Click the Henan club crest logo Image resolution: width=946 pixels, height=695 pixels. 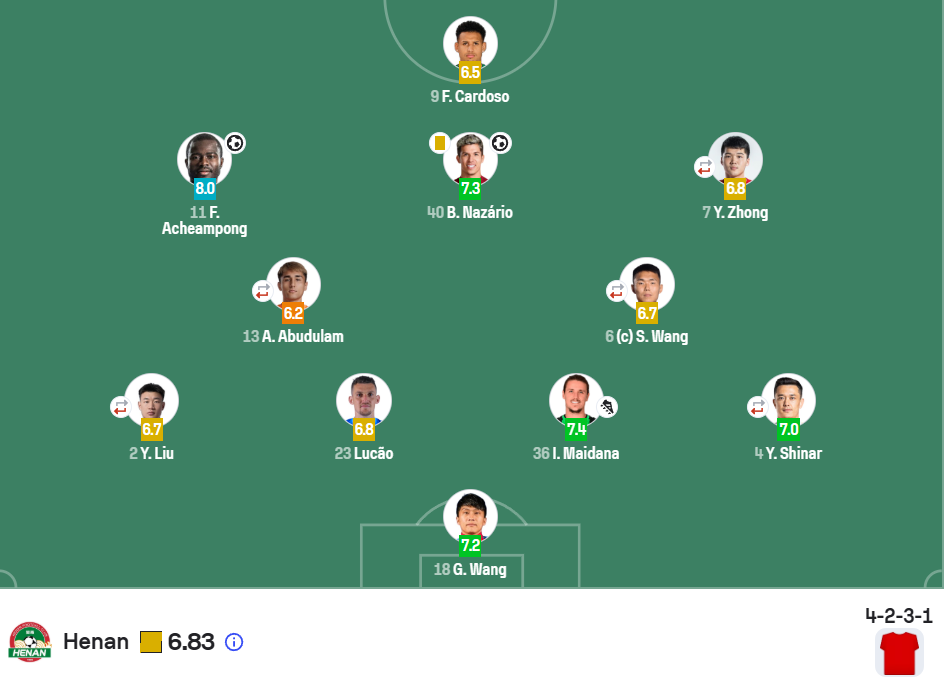(30, 642)
